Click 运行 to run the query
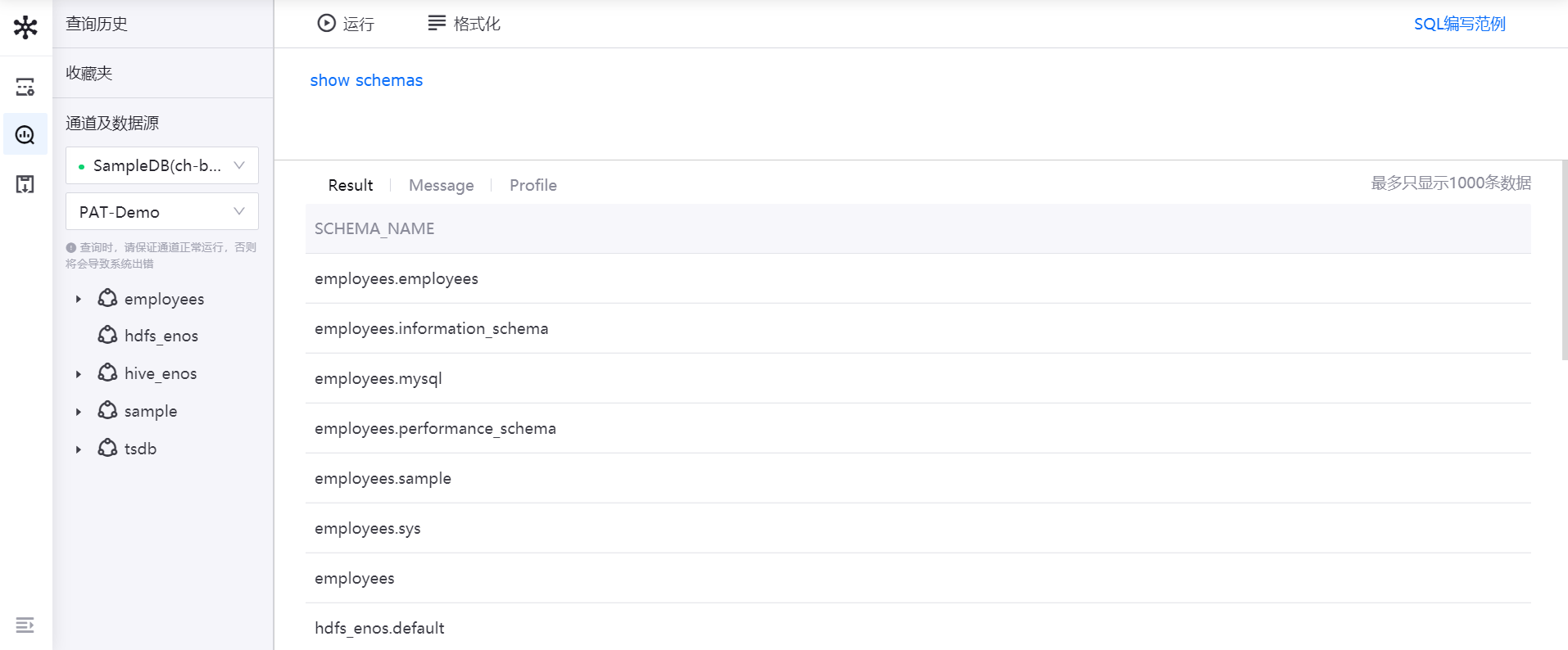Screen dimensions: 1568x650 358,24
